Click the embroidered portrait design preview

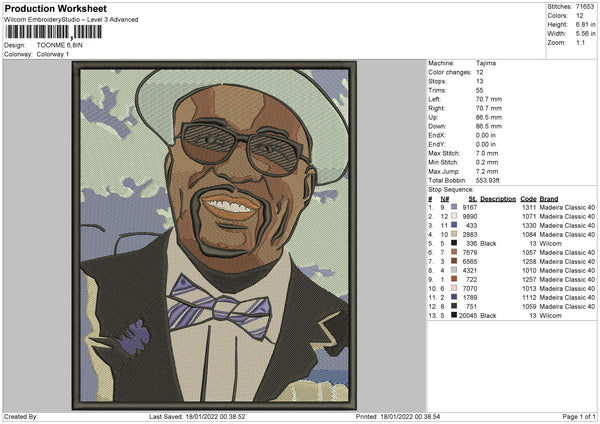(x=214, y=235)
